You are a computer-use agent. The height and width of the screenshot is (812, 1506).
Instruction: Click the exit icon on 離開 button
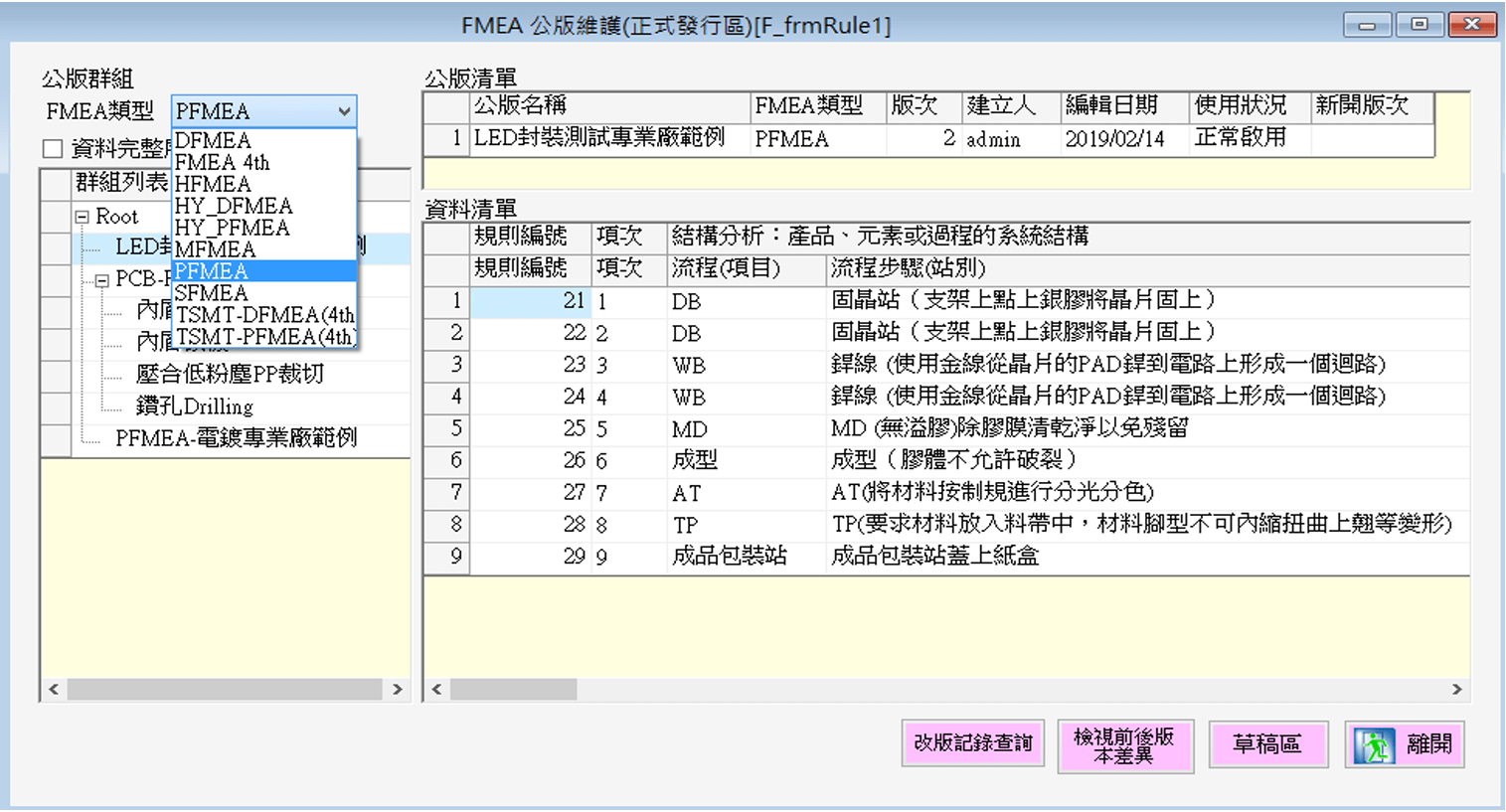pyautogui.click(x=1374, y=745)
